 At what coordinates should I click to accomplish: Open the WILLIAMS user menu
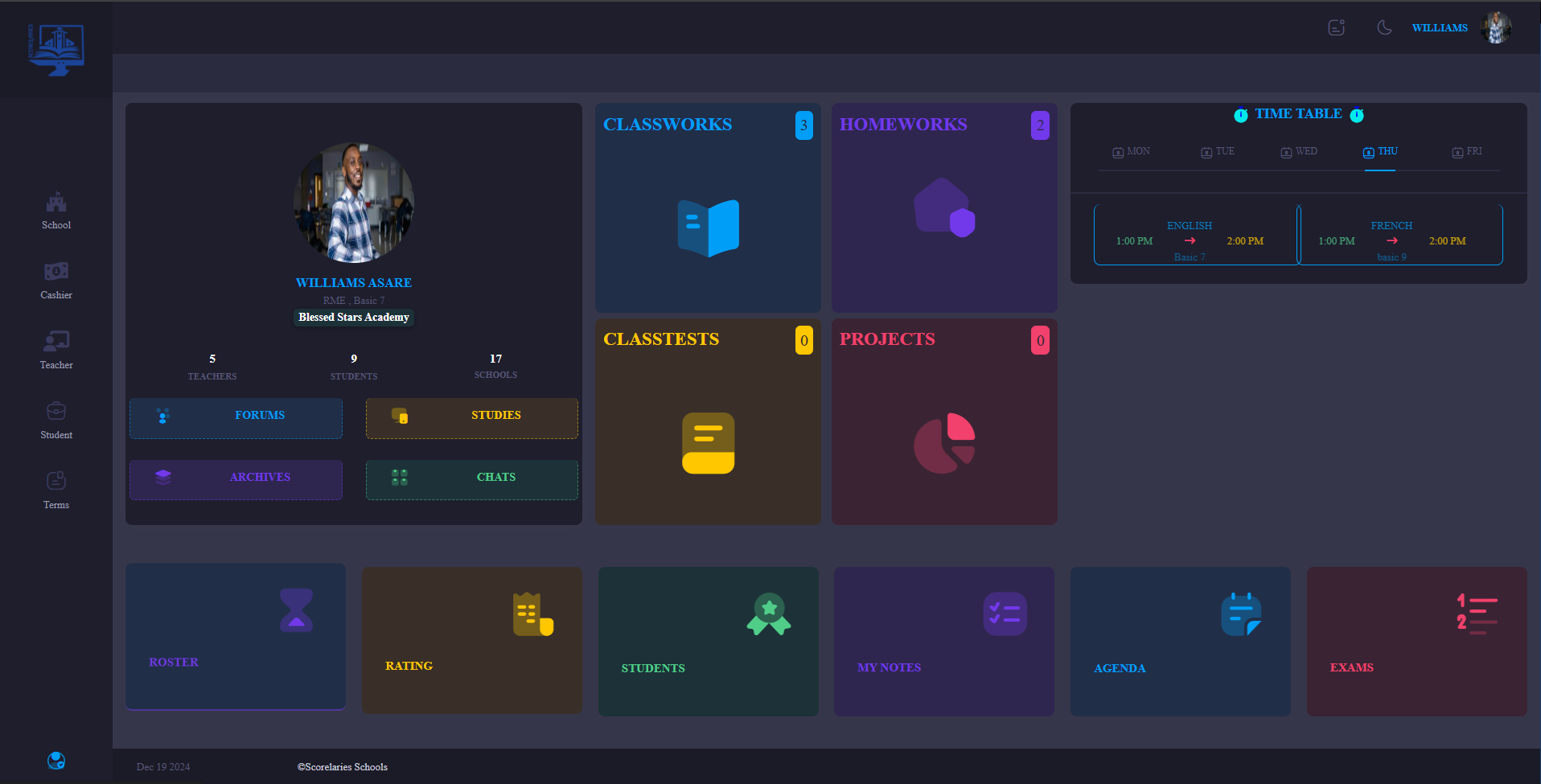click(x=1440, y=28)
